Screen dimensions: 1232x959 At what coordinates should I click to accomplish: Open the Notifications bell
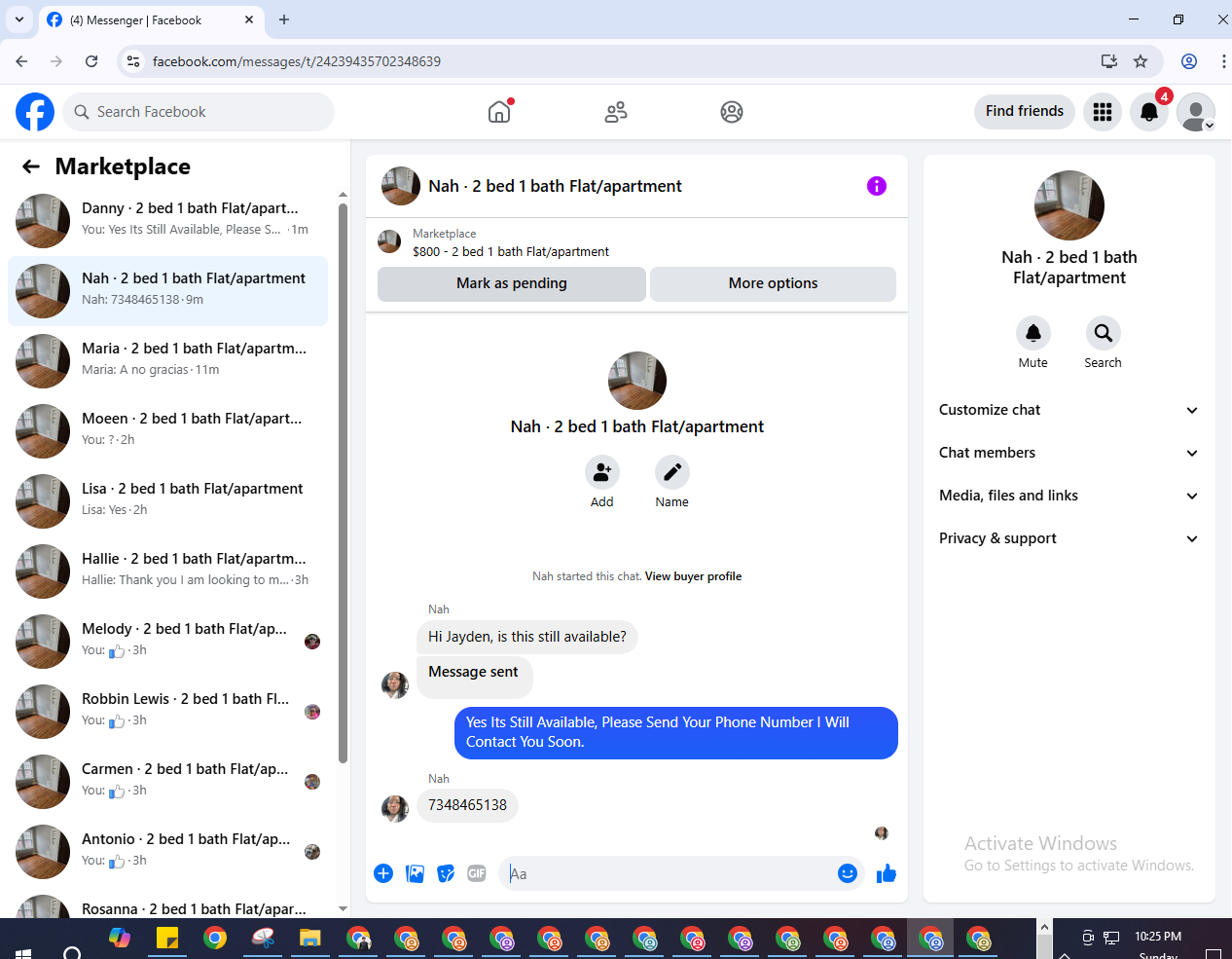click(1149, 112)
